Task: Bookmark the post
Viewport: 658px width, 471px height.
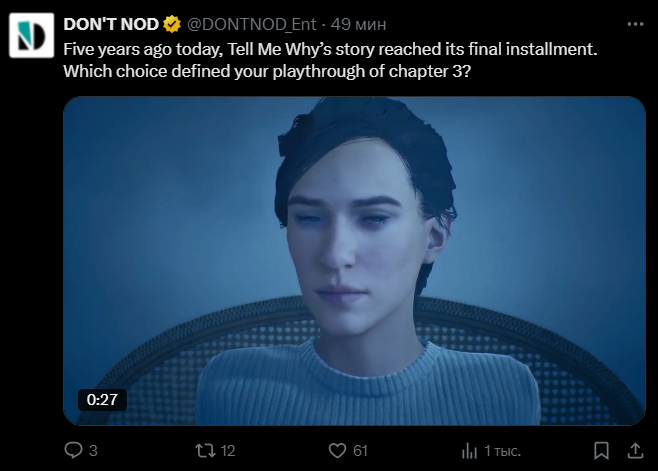Action: coord(601,451)
